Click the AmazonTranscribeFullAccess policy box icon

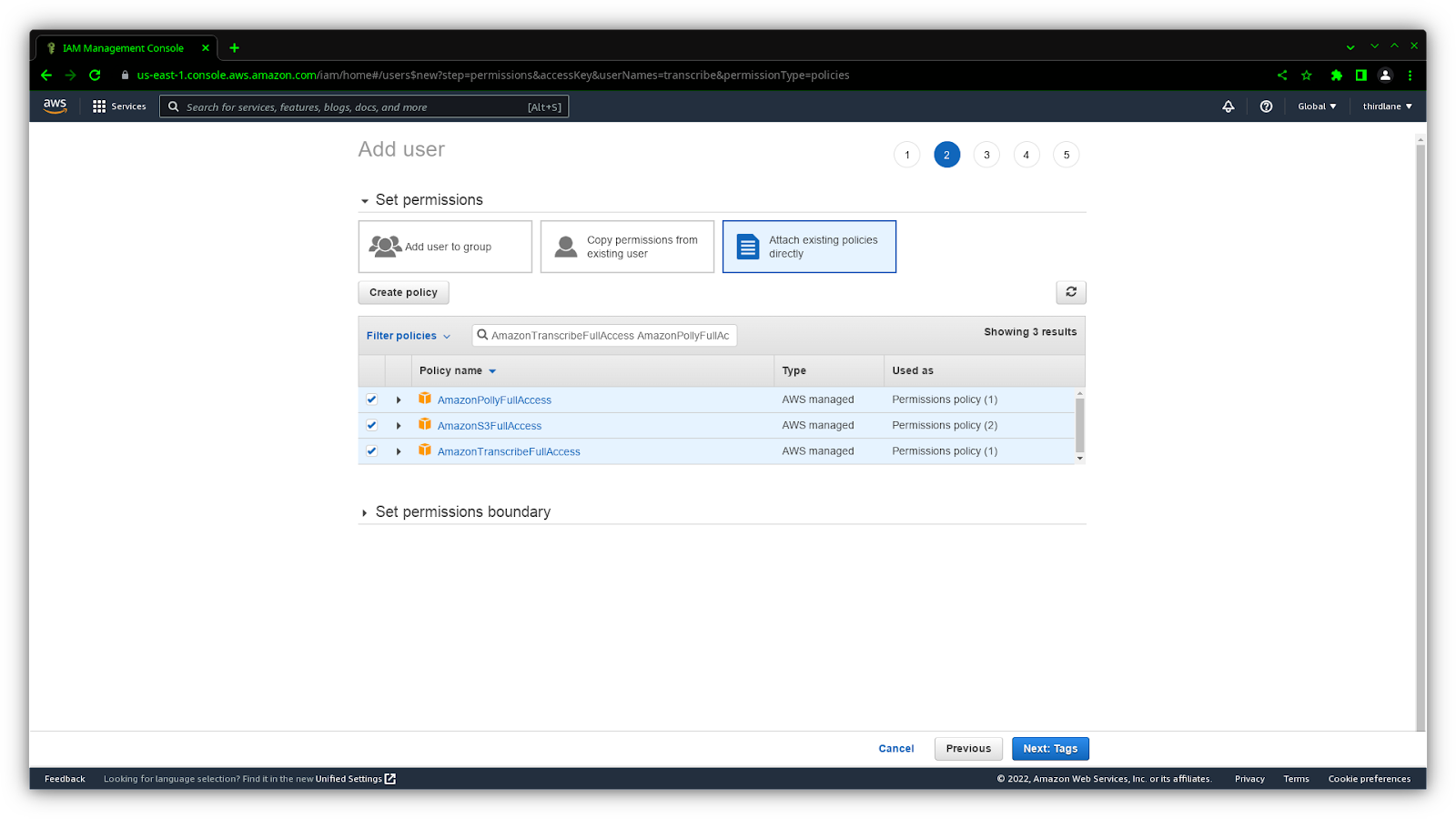(x=425, y=450)
